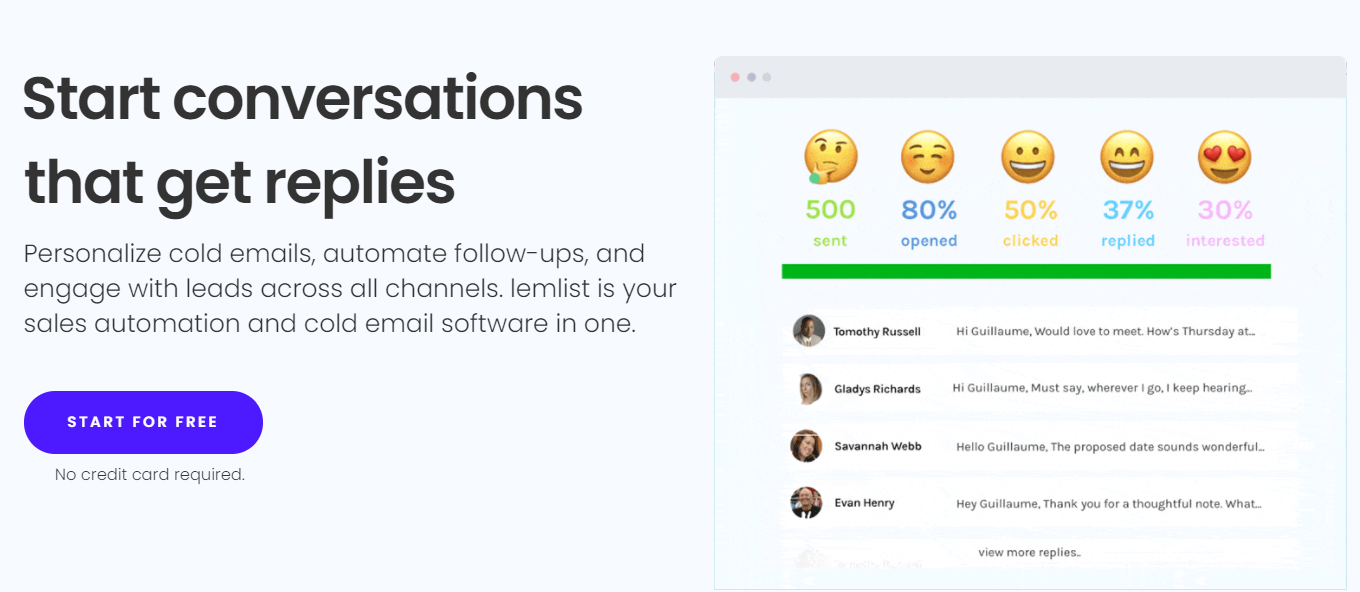Select the thinking face emoji above sent

point(830,157)
